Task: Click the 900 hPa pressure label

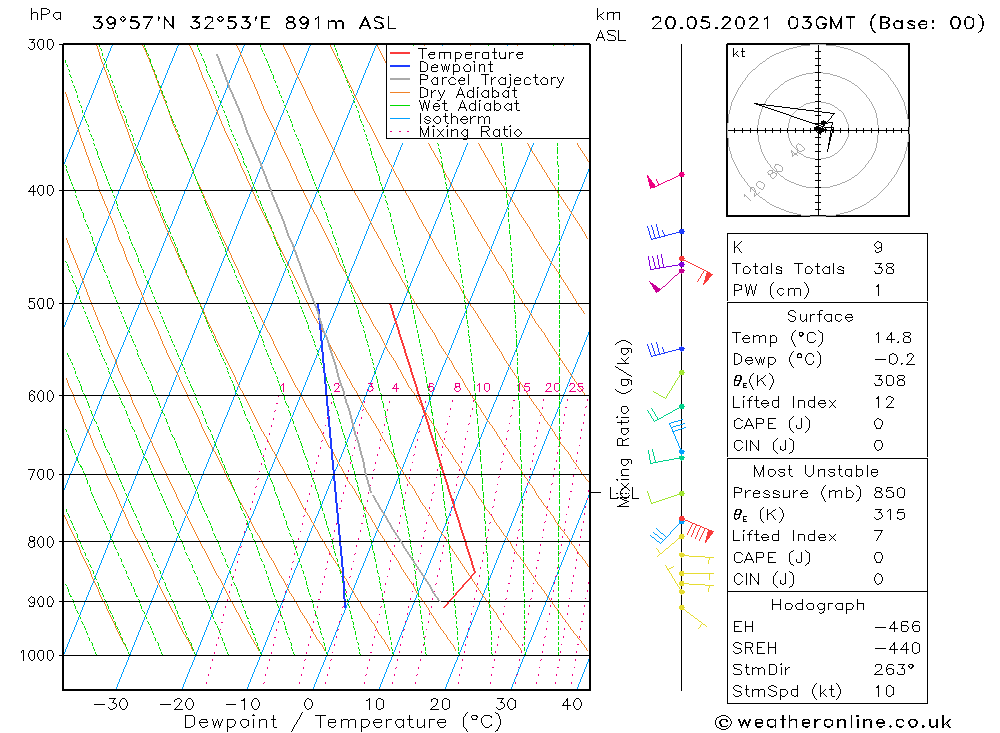Action: coord(42,602)
